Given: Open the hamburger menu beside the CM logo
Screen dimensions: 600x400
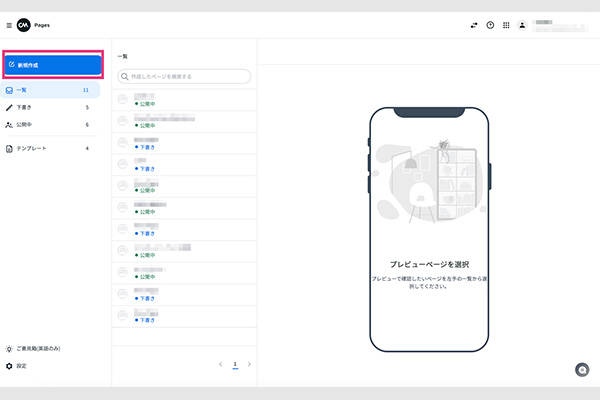Looking at the screenshot, I should click(9, 25).
